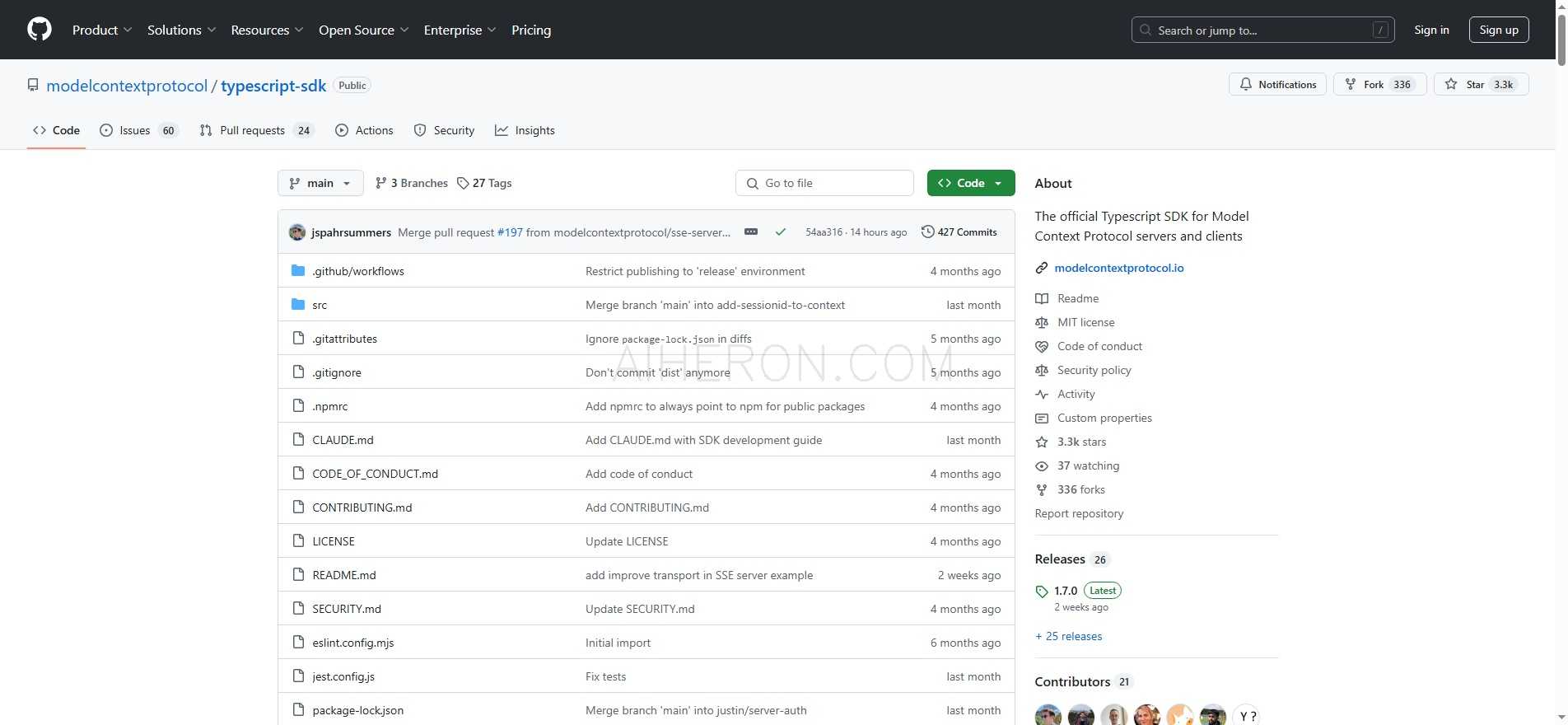1568x725 pixels.
Task: Open commit hash 54aa316
Action: click(824, 232)
